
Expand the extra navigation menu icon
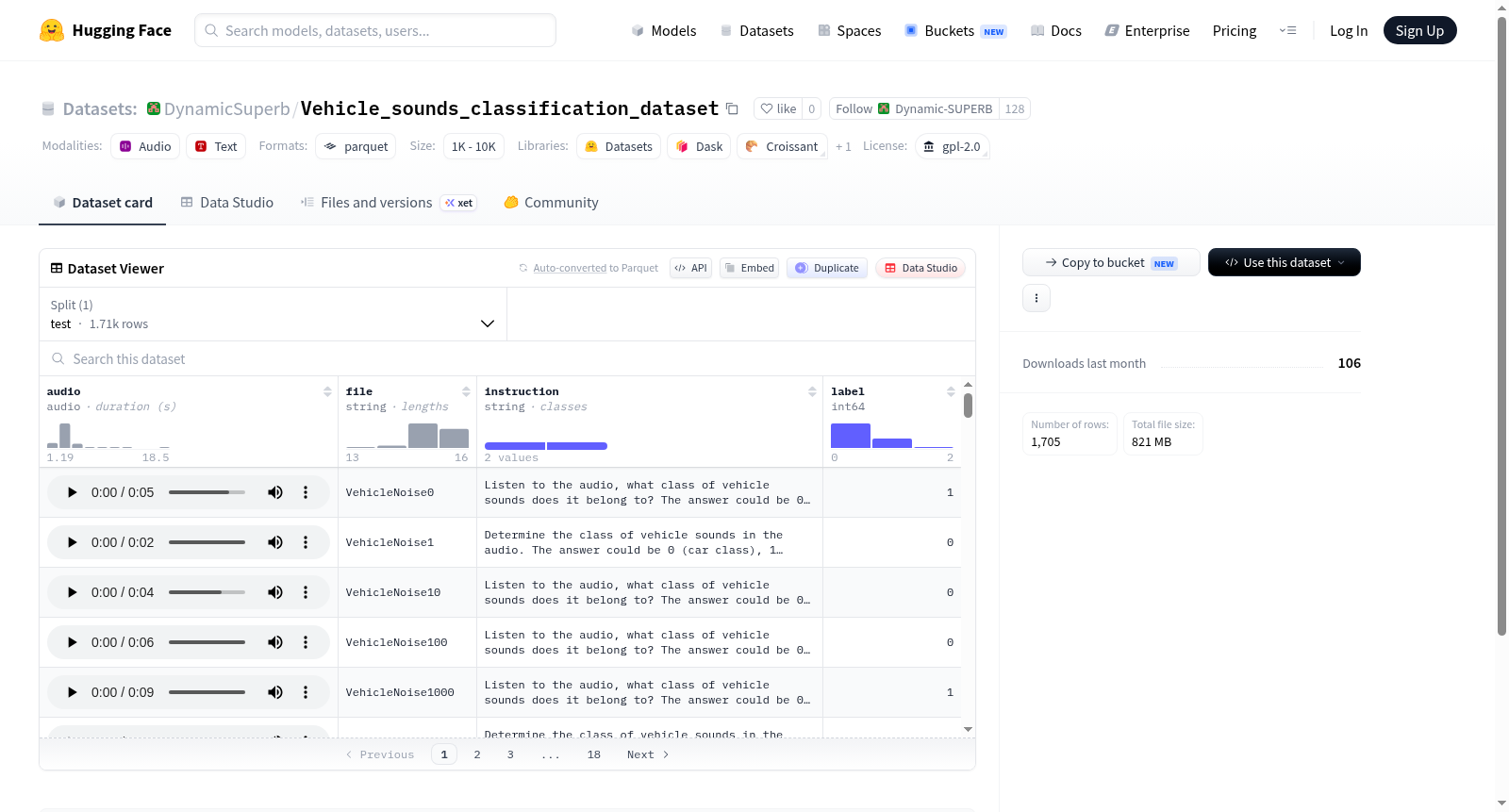[x=1287, y=30]
